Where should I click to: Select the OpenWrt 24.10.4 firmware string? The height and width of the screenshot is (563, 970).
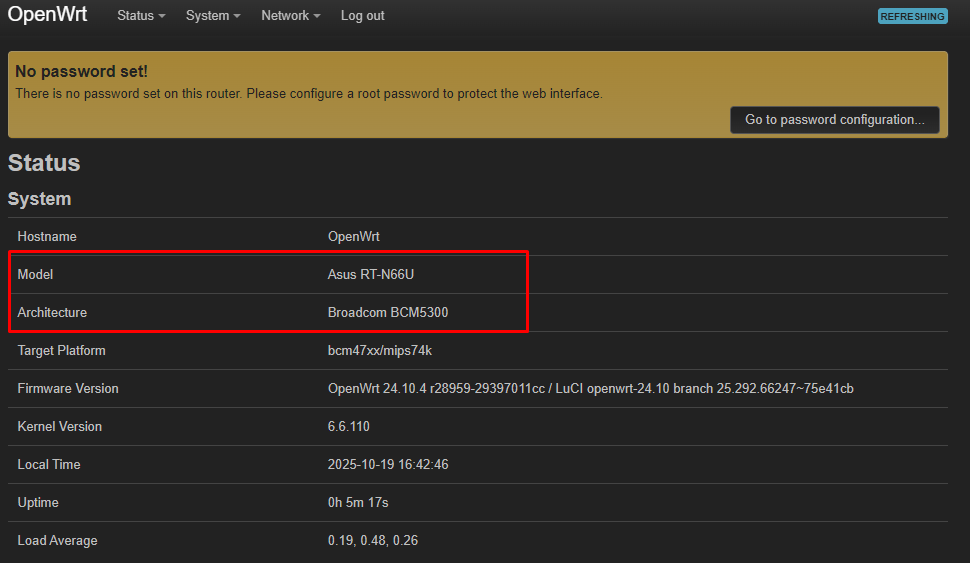coord(591,389)
